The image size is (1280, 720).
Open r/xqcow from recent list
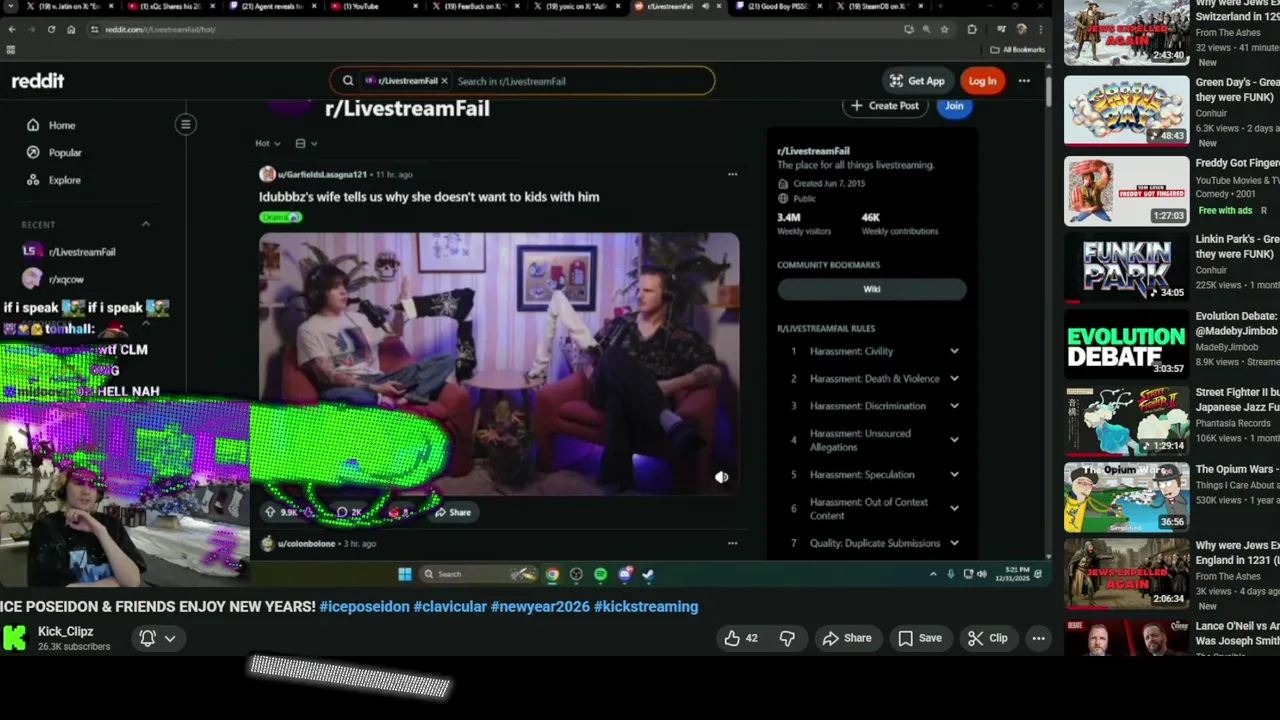(x=66, y=279)
